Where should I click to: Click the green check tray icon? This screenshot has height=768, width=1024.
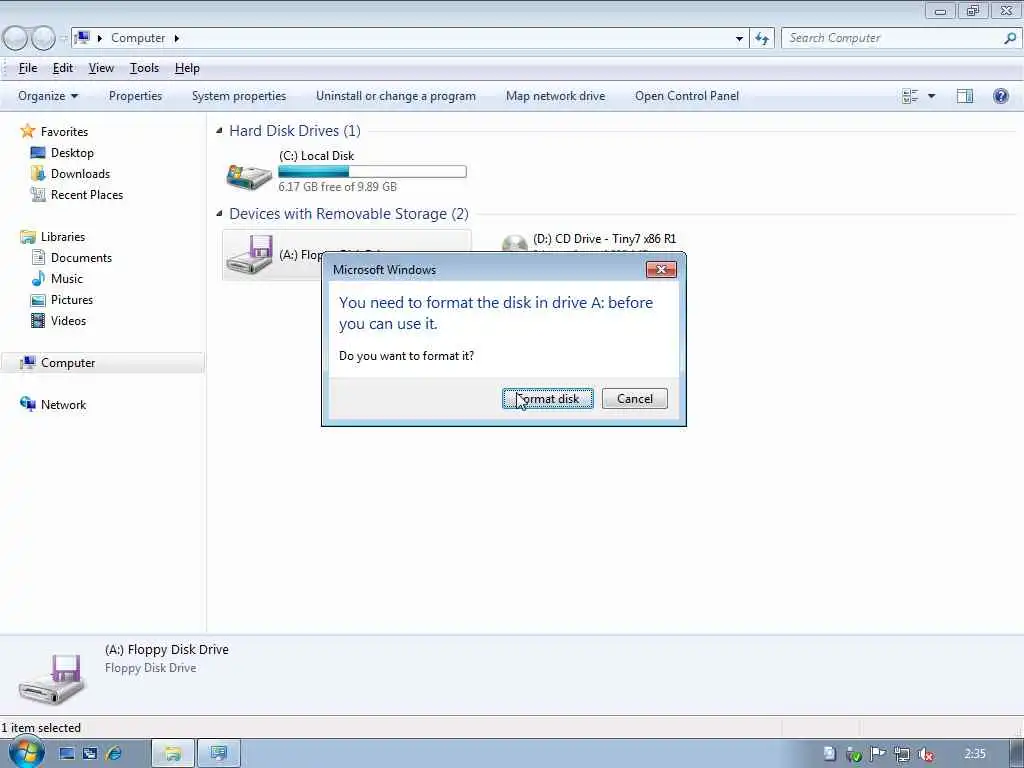pyautogui.click(x=854, y=754)
